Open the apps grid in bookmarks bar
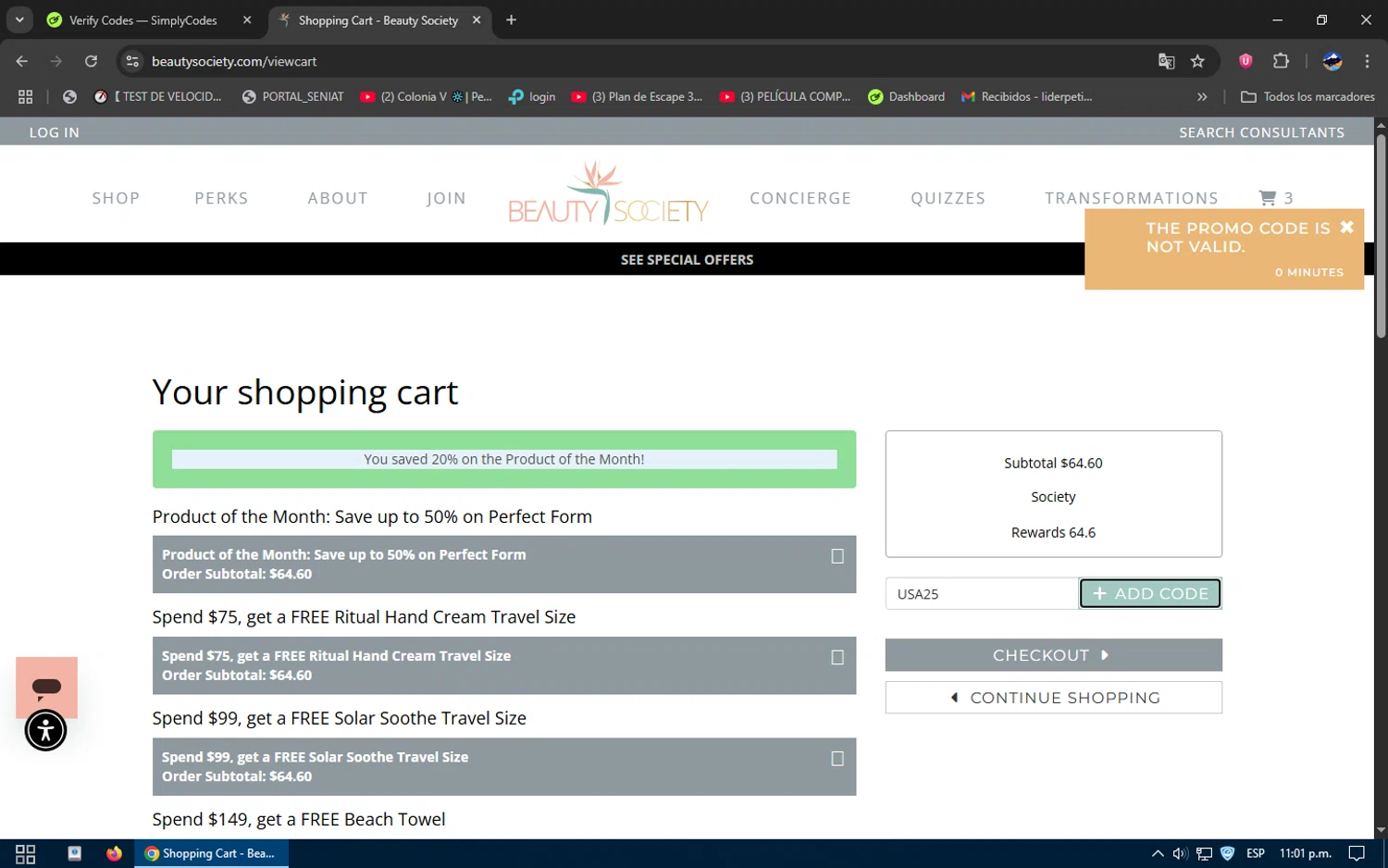The height and width of the screenshot is (868, 1388). (x=25, y=96)
